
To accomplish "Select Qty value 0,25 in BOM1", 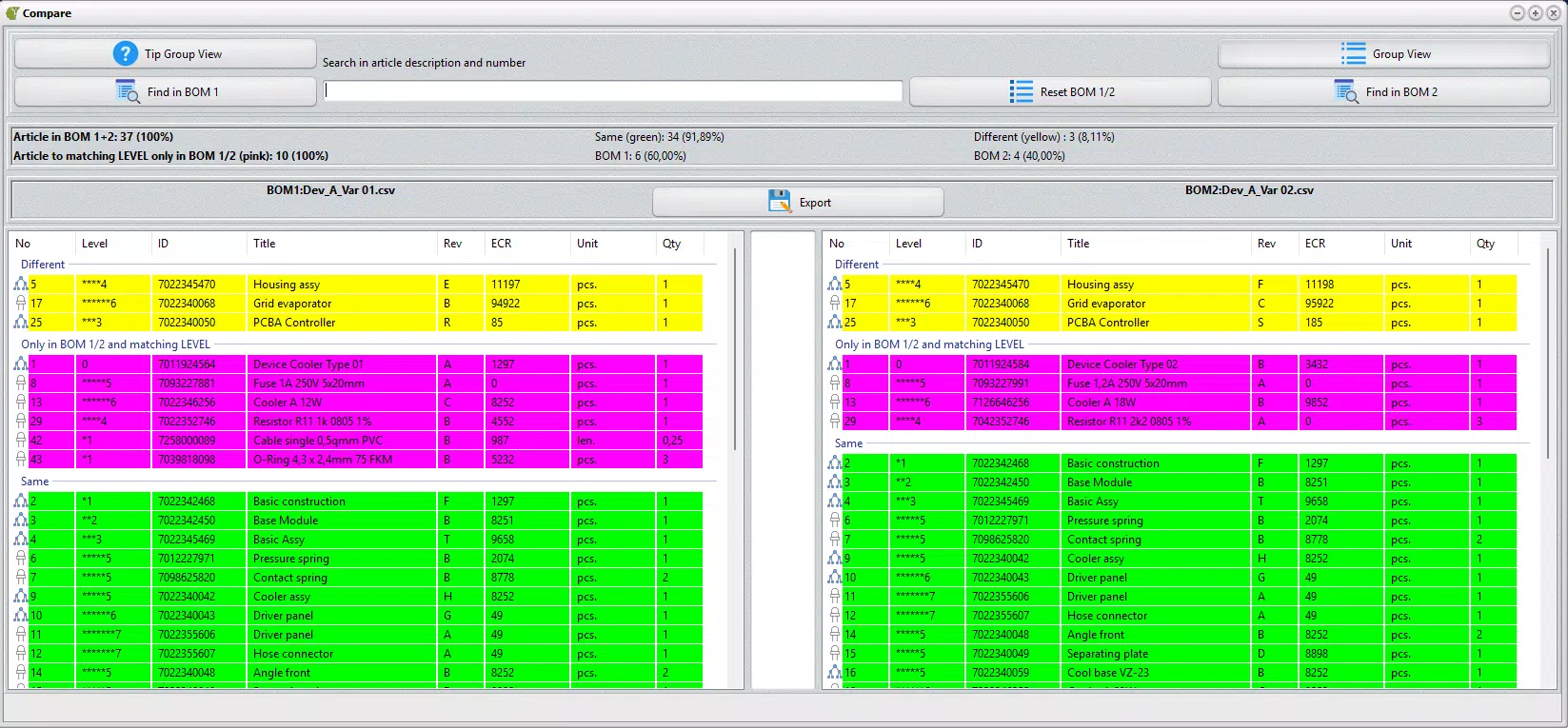I will (672, 440).
